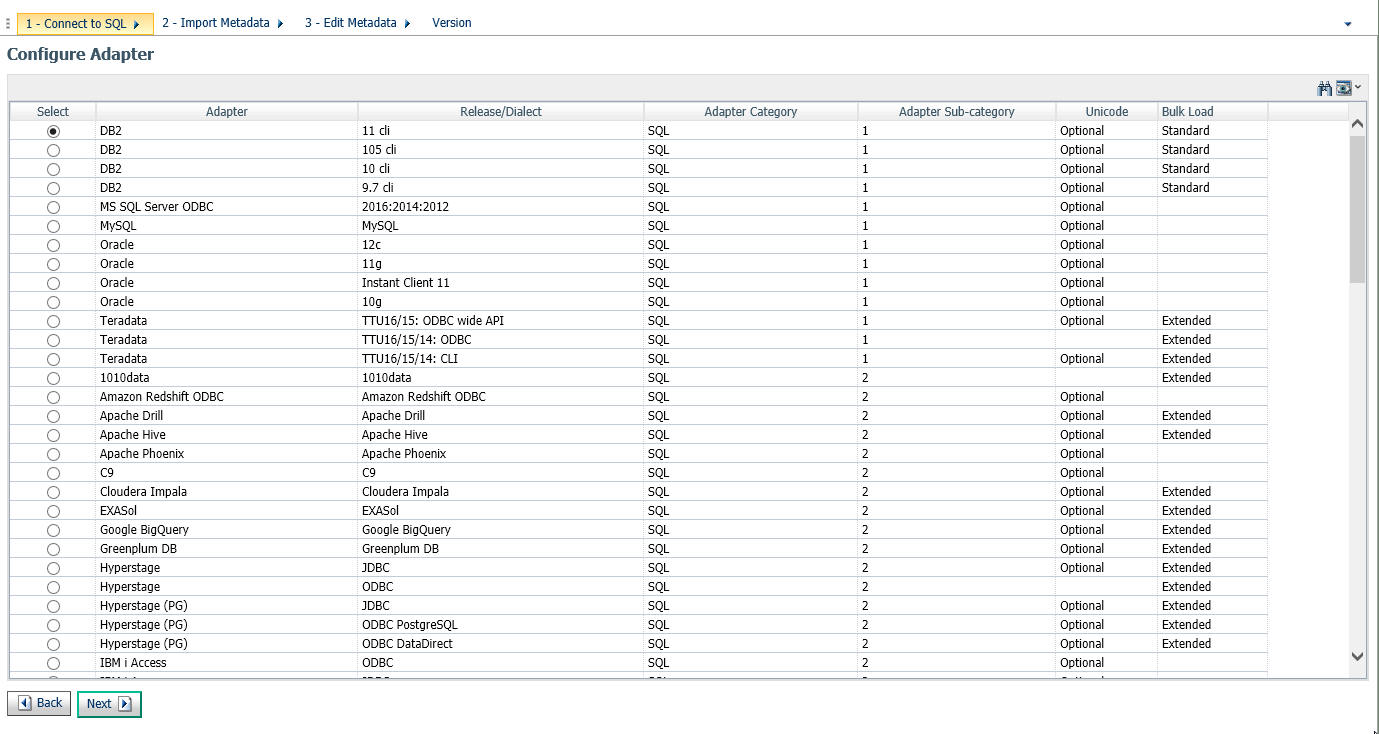
Task: Click the Back button arrow icon
Action: click(x=24, y=703)
